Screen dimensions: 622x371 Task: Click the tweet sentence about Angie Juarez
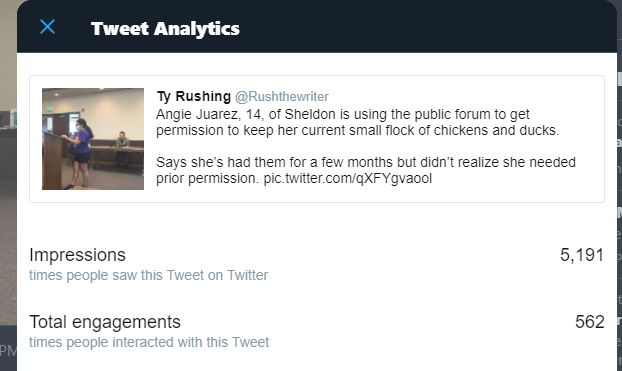357,122
